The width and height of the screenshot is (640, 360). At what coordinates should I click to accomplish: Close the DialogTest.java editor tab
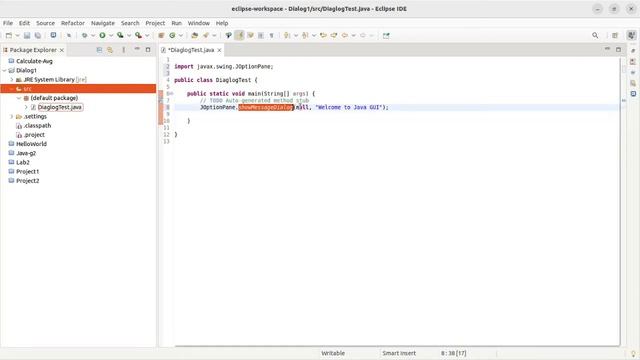[219, 50]
